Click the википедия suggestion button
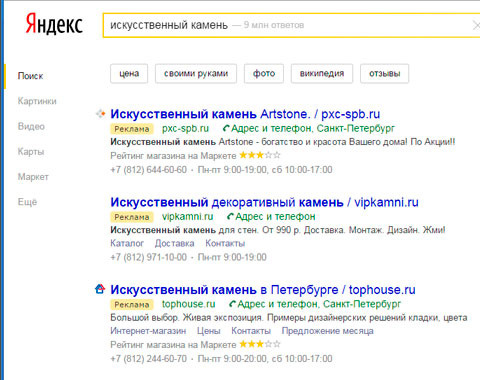The height and width of the screenshot is (380, 480). click(x=322, y=73)
